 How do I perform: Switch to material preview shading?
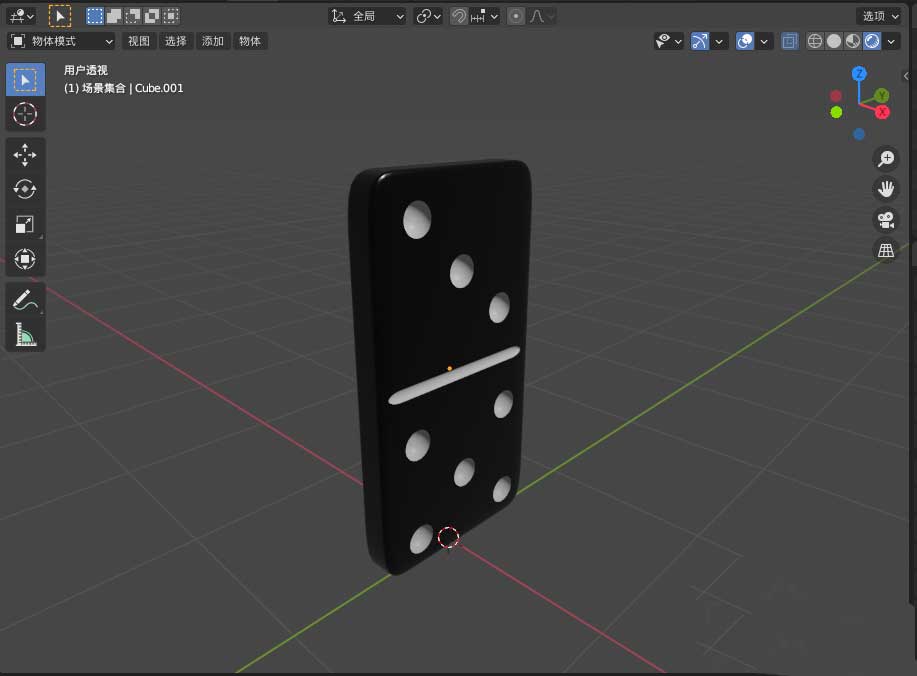click(x=853, y=41)
